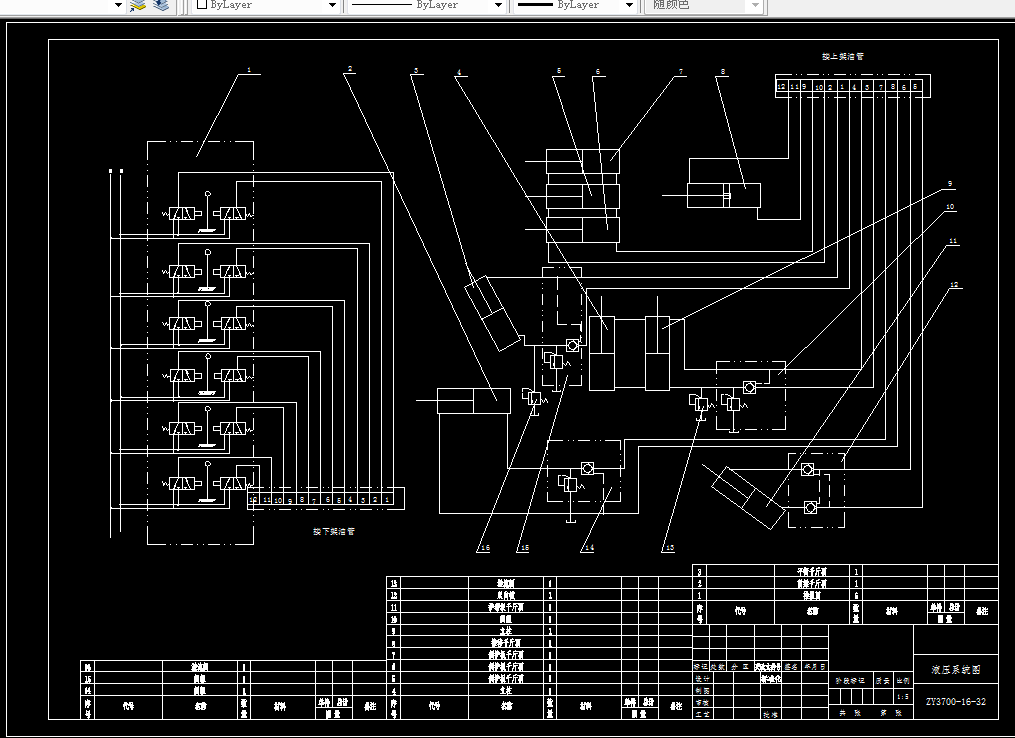1015x738 pixels.
Task: Select leader callout number 11 at right
Action: tap(953, 241)
